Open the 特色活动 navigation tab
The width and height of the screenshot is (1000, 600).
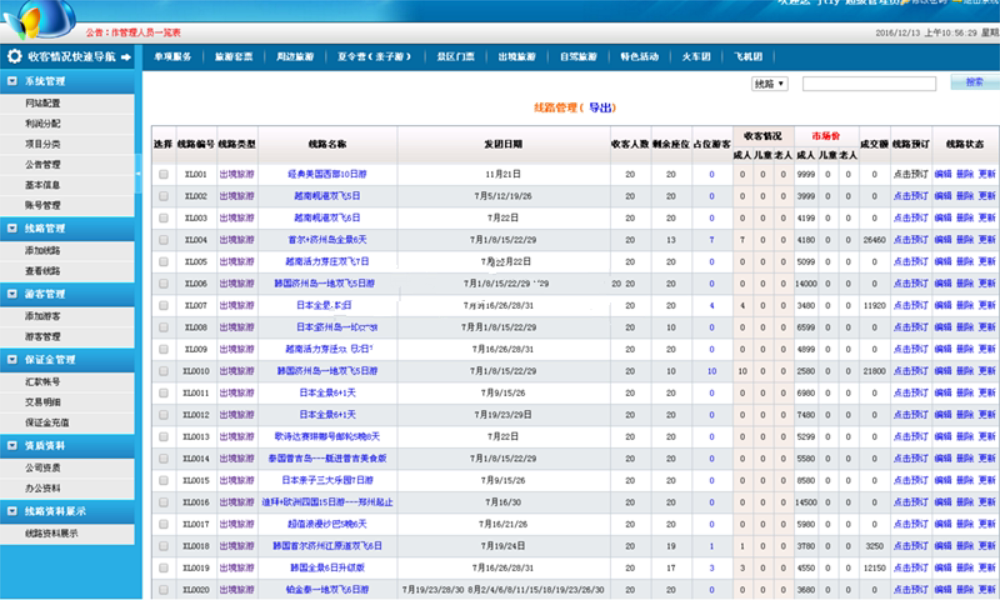pos(640,57)
